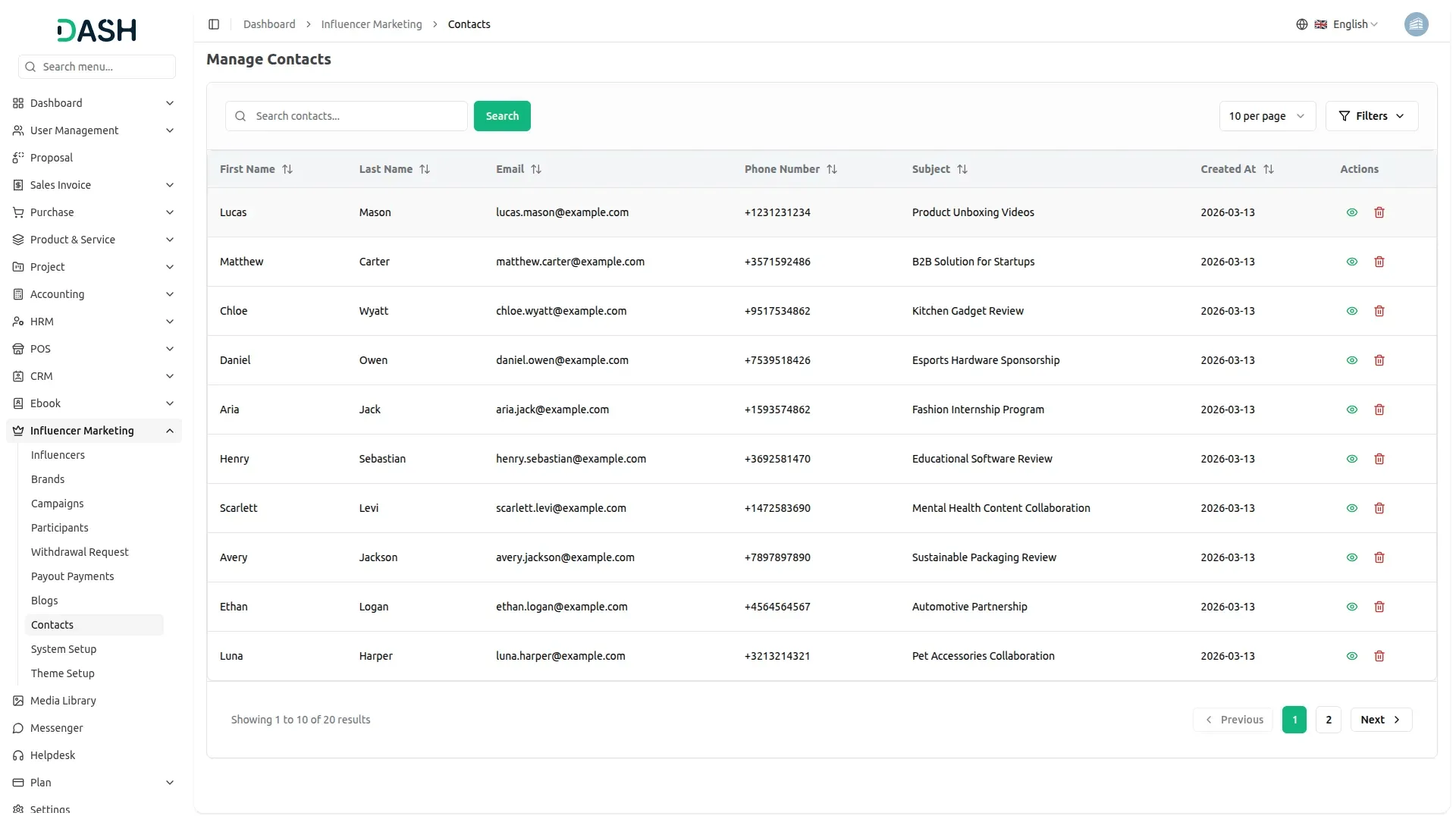Screen dimensions: 1456x819
Task: Click the globe language icon
Action: pyautogui.click(x=1302, y=24)
